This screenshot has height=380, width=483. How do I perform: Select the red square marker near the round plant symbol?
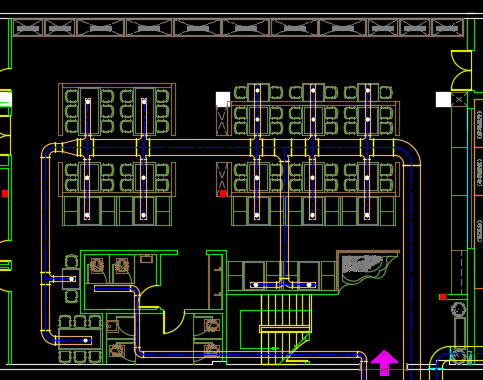[443, 297]
